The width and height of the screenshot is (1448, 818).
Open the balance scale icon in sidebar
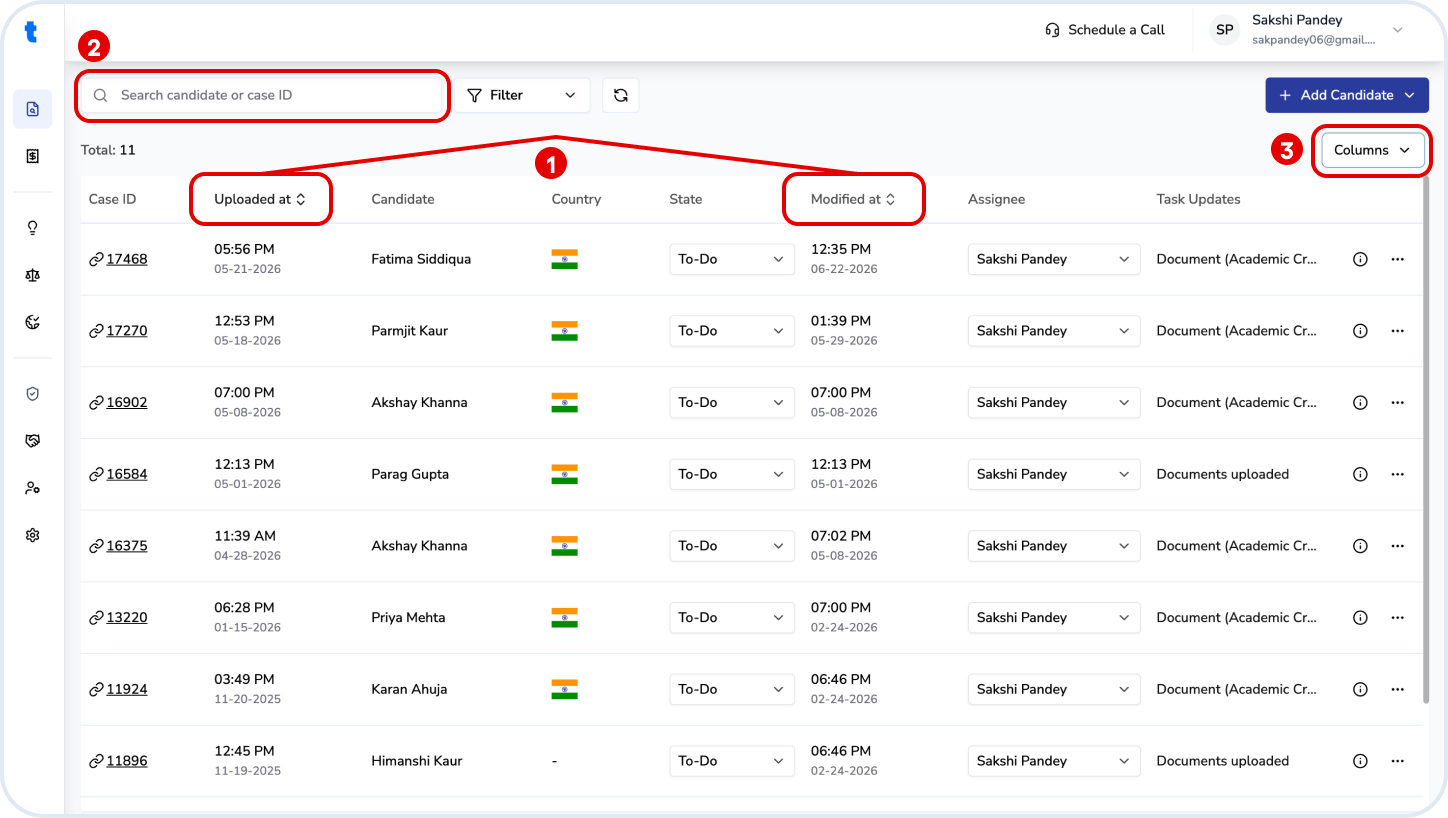(32, 275)
